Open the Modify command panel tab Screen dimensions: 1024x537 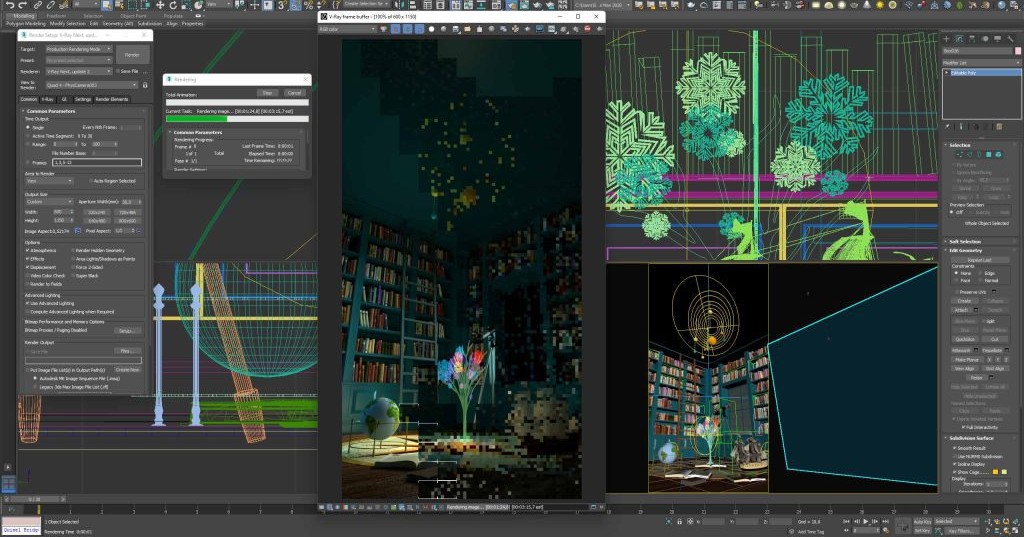[959, 39]
